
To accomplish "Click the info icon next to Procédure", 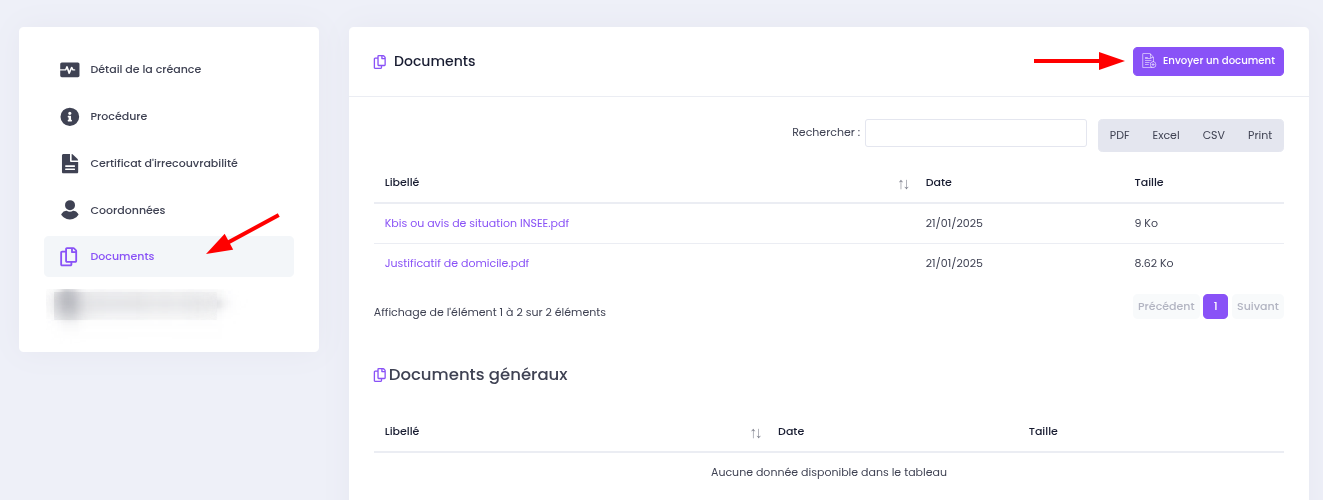I will click(69, 117).
